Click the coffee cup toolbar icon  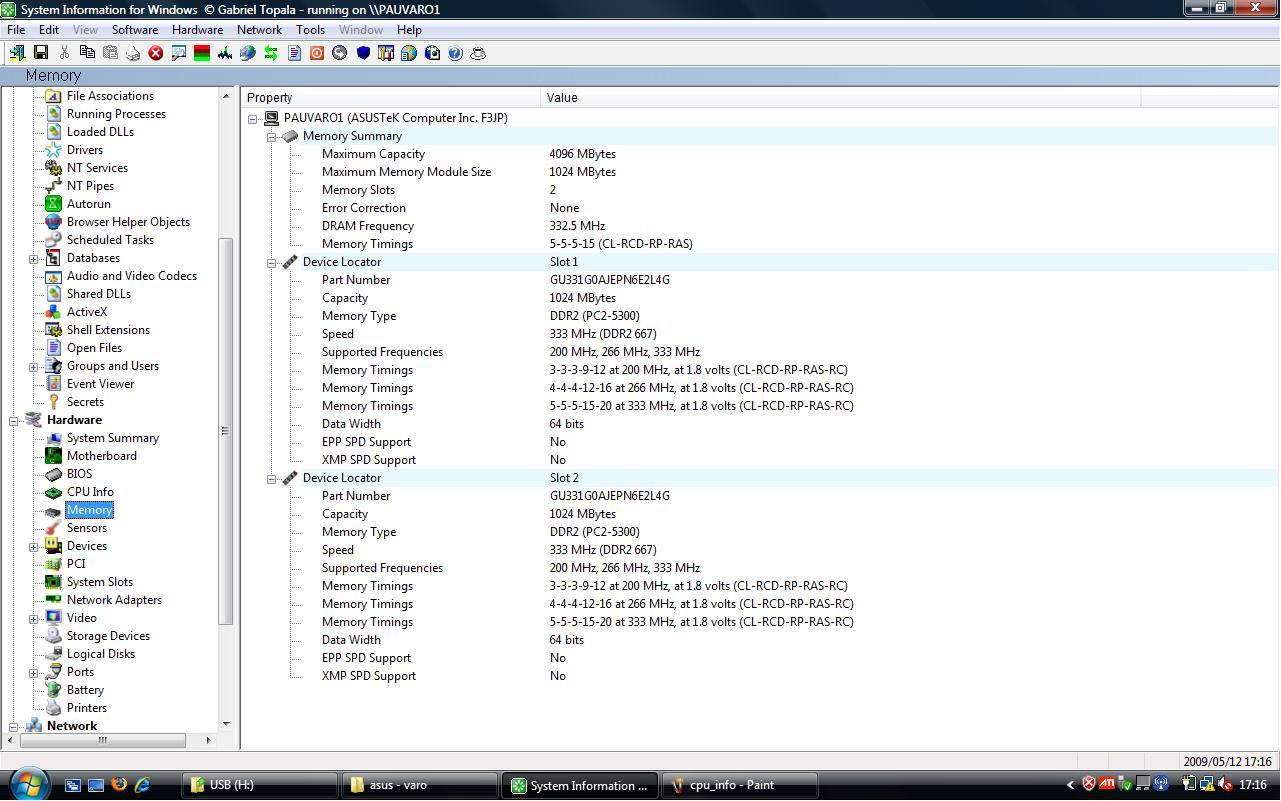click(478, 53)
